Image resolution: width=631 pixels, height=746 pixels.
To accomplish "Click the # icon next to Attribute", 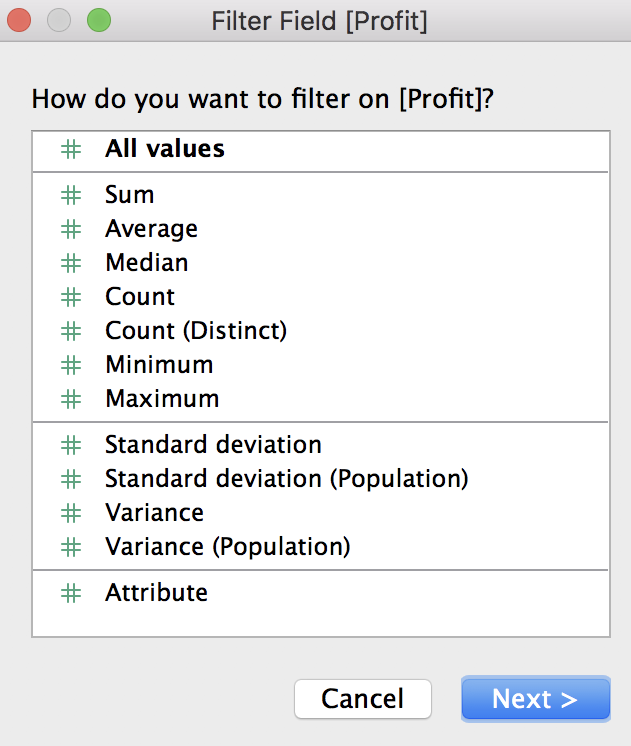I will pyautogui.click(x=71, y=593).
